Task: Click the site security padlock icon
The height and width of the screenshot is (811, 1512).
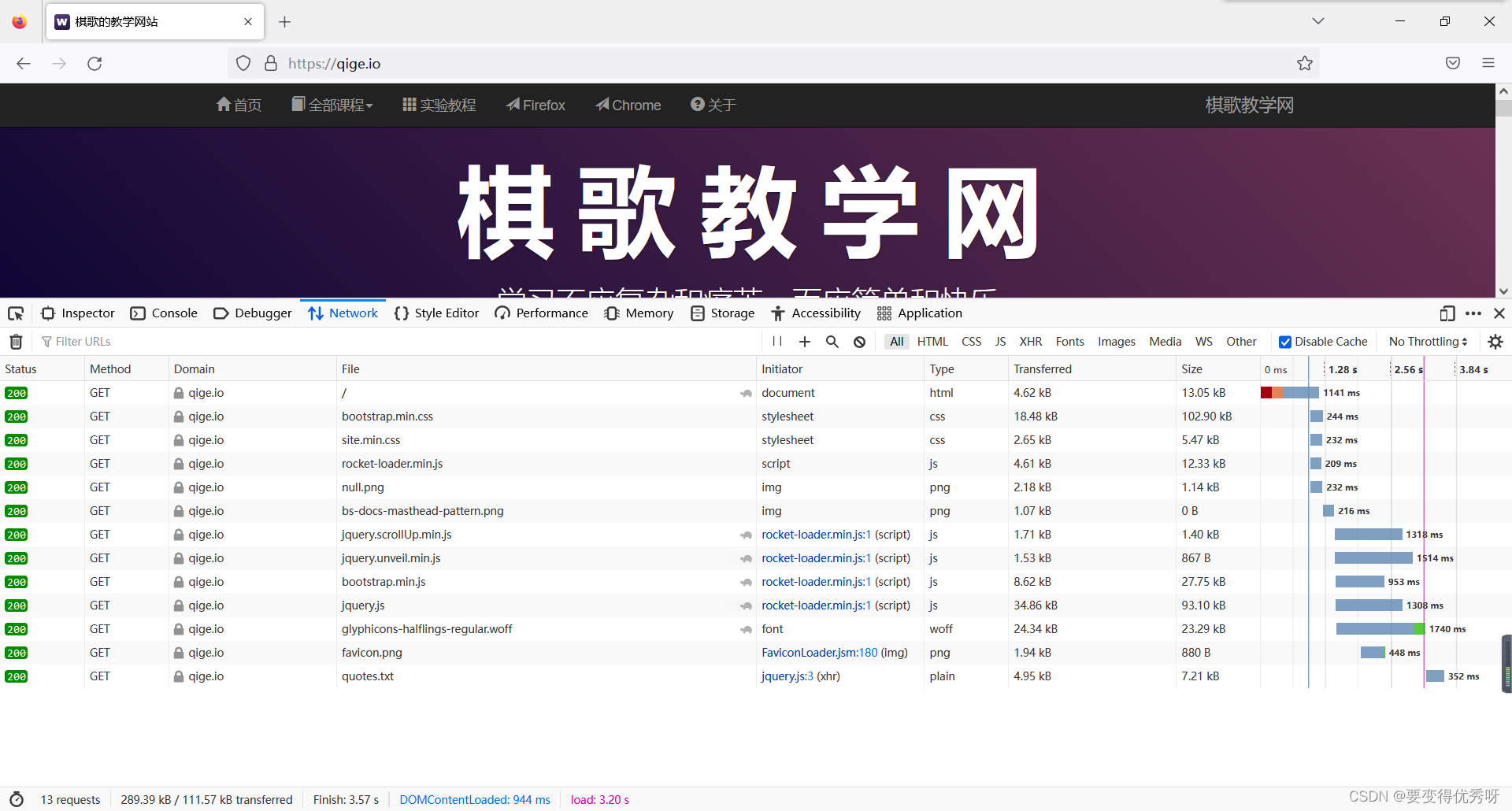Action: point(271,64)
